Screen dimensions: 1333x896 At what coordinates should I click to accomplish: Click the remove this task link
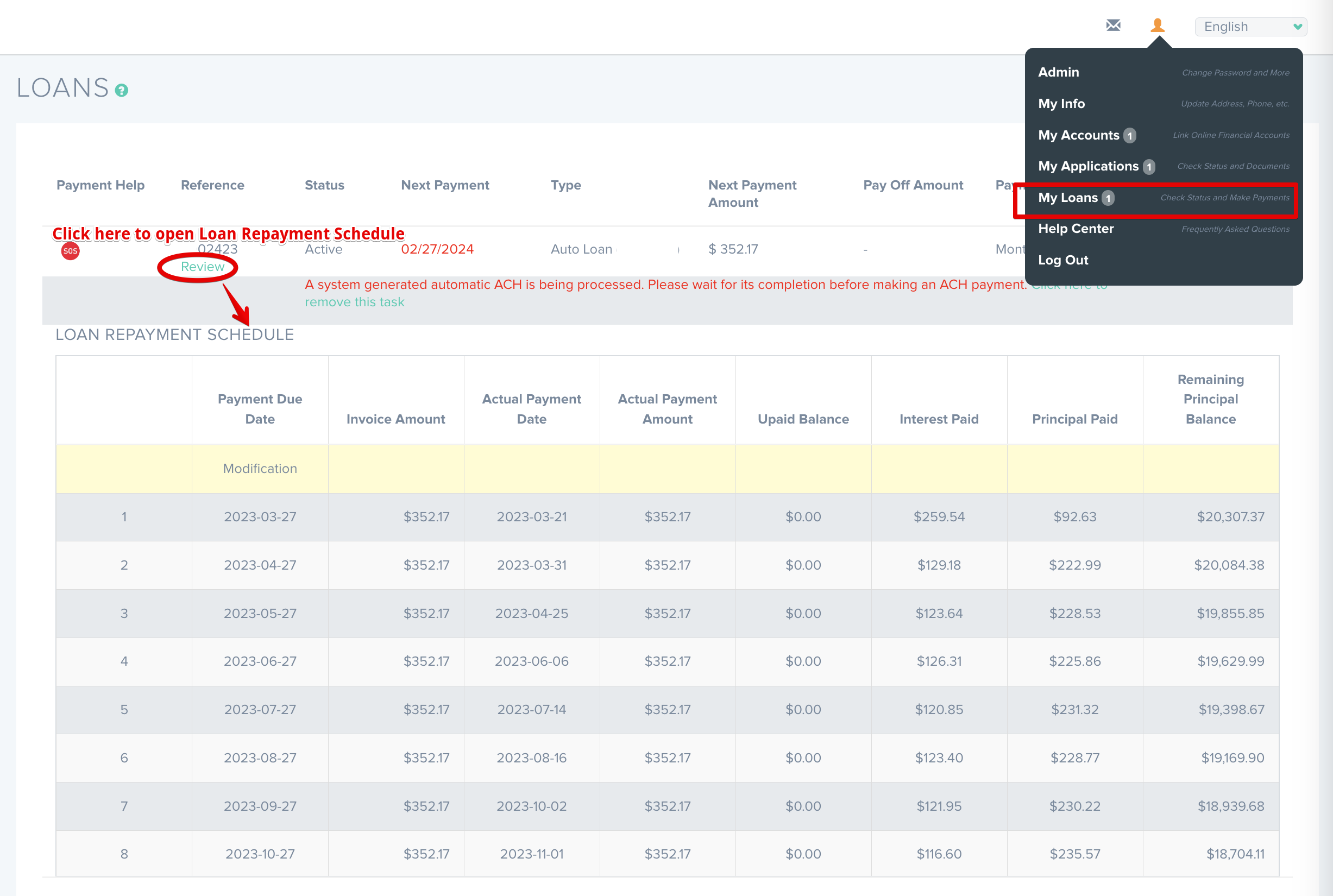point(354,302)
